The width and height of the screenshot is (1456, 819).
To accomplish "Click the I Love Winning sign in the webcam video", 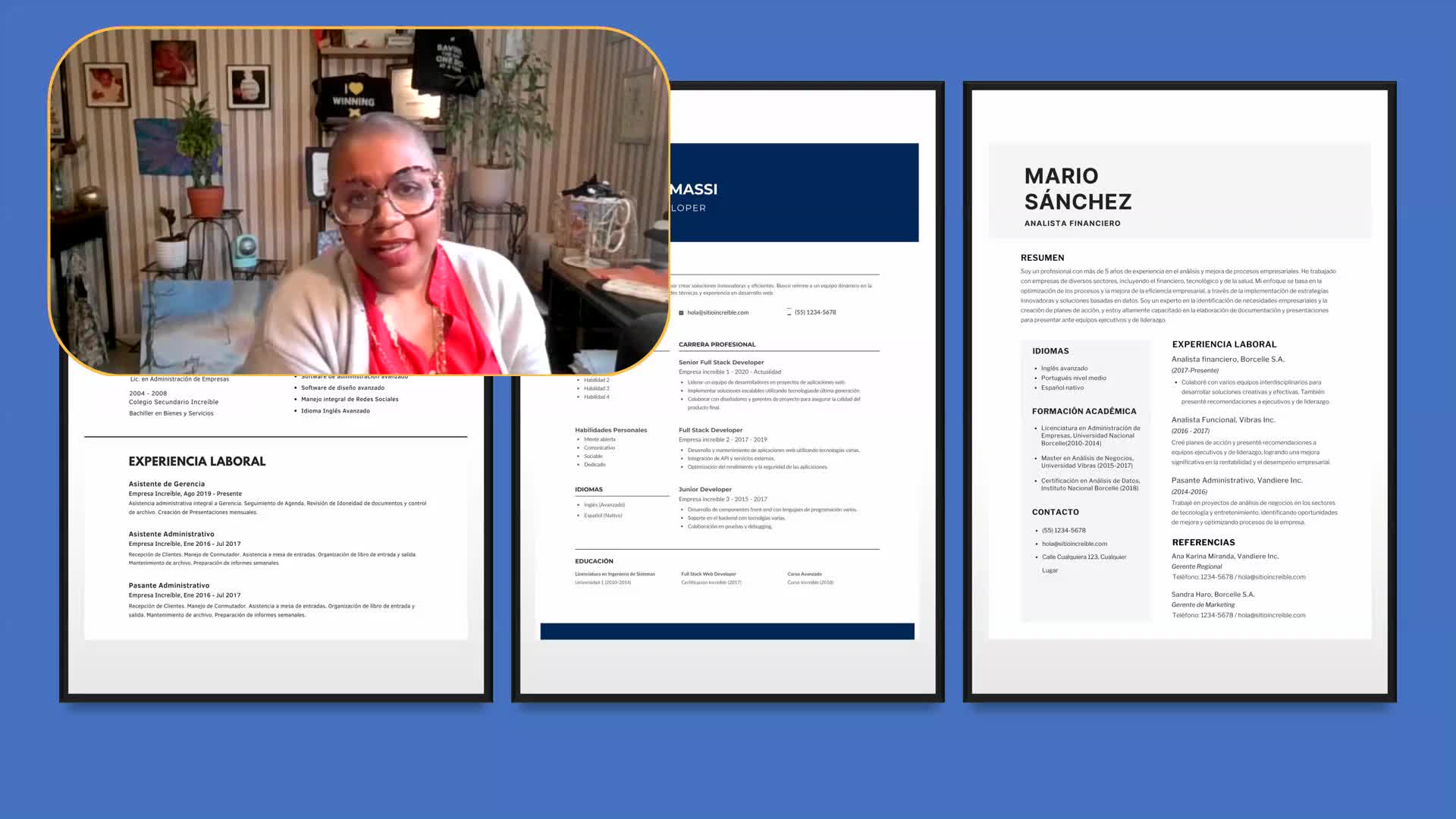I will pyautogui.click(x=353, y=96).
